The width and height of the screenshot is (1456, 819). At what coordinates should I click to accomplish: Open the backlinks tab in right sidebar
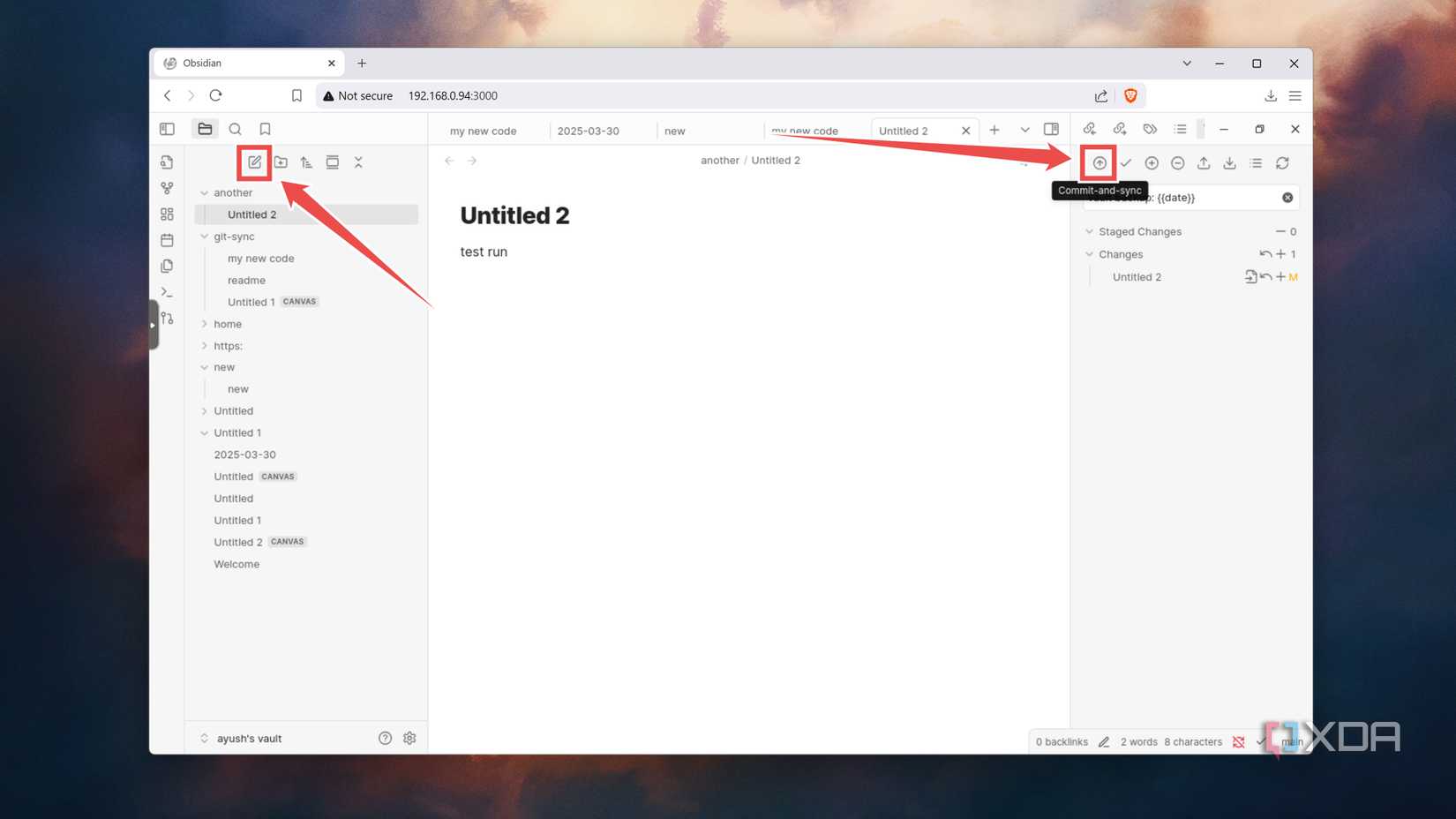click(x=1090, y=129)
